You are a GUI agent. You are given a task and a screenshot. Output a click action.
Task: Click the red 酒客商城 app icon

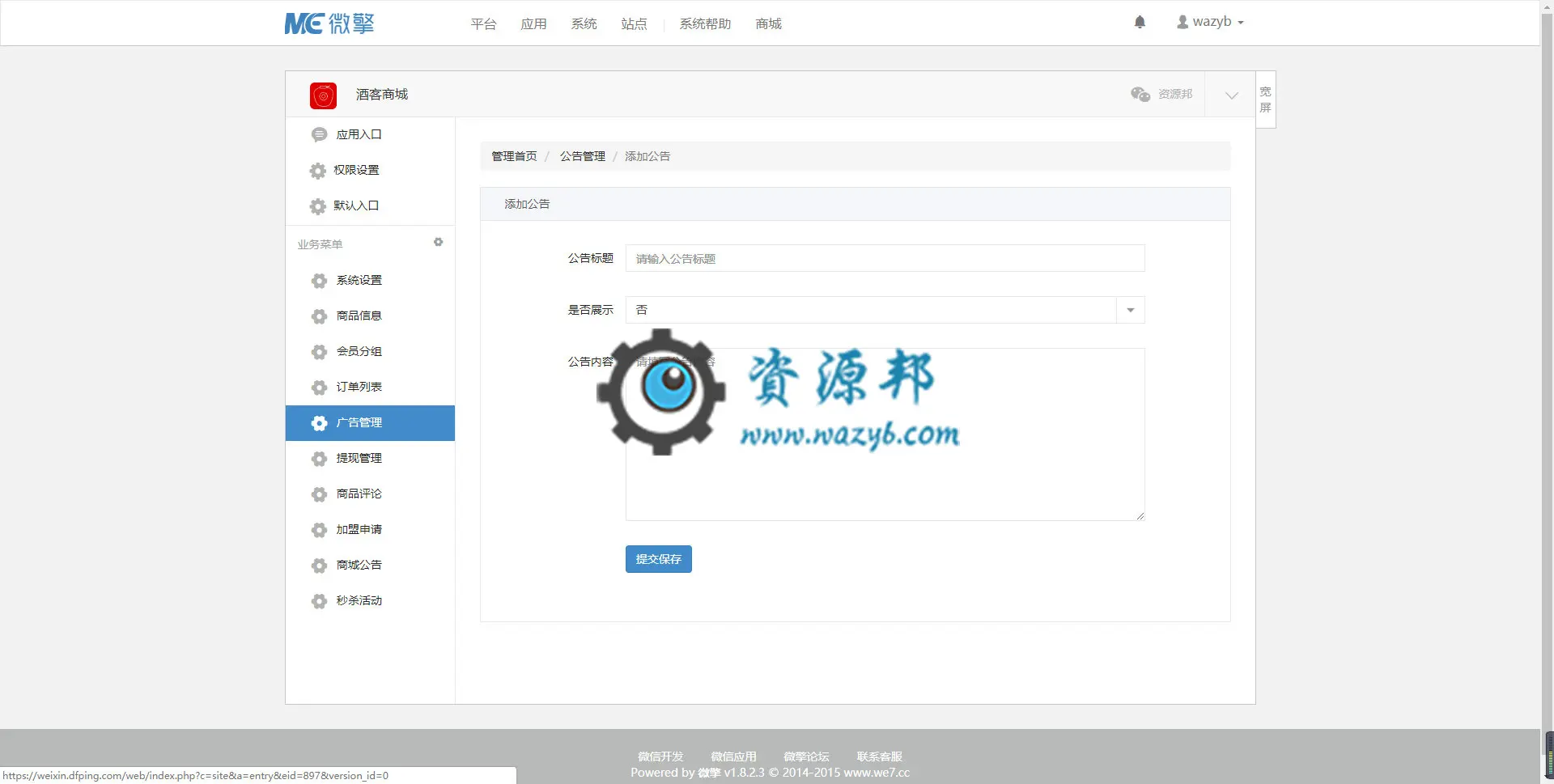pos(323,95)
